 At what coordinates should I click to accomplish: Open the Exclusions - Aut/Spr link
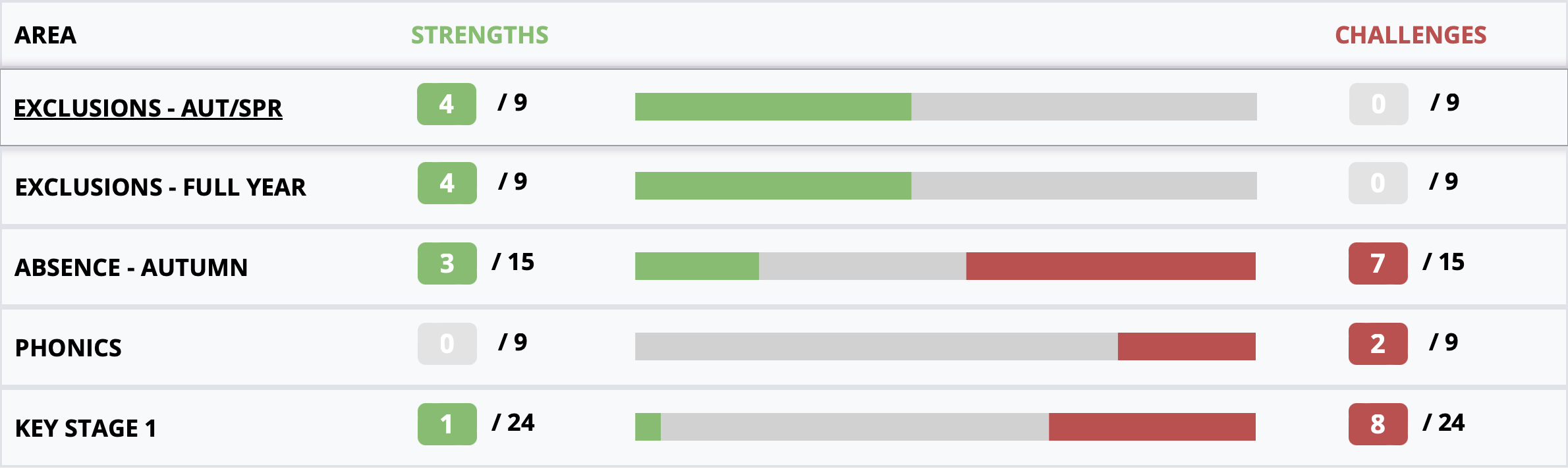pyautogui.click(x=148, y=108)
